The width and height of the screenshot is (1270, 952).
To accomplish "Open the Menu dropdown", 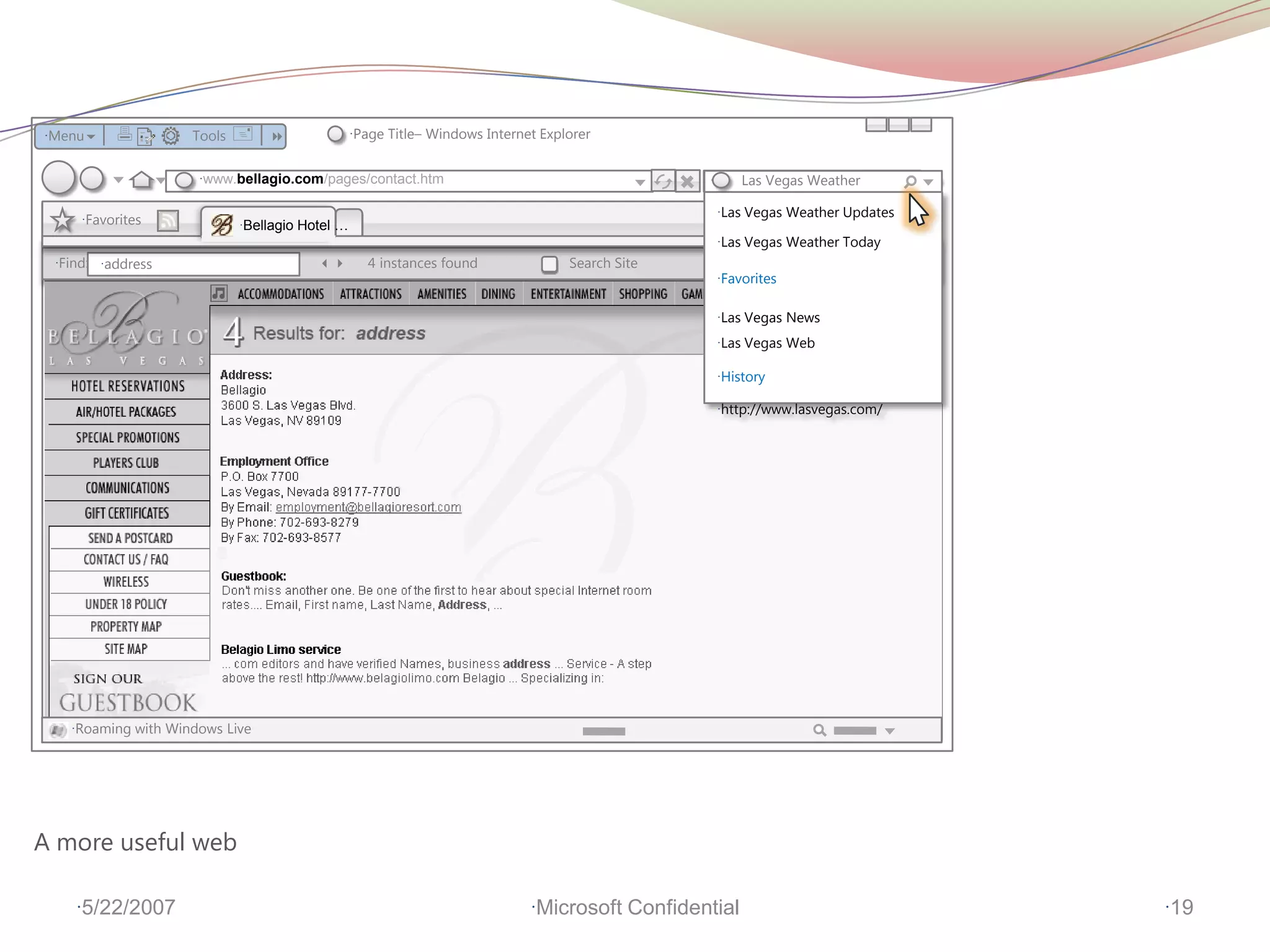I will tap(71, 136).
